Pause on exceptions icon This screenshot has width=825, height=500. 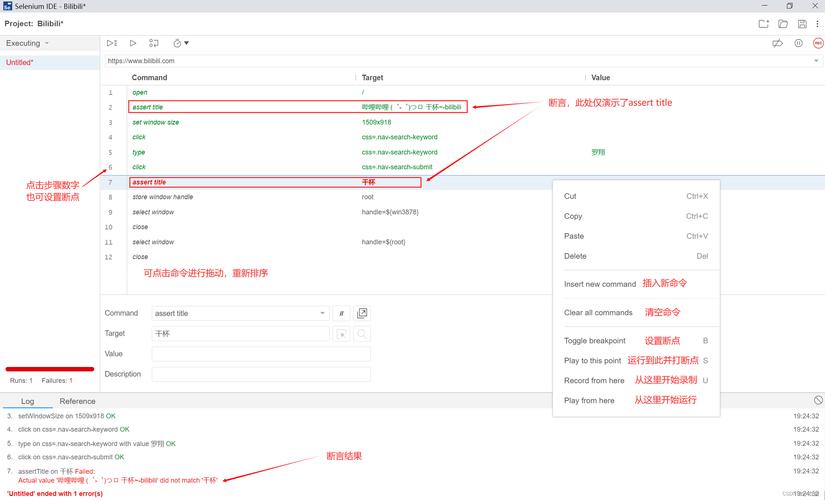(798, 43)
